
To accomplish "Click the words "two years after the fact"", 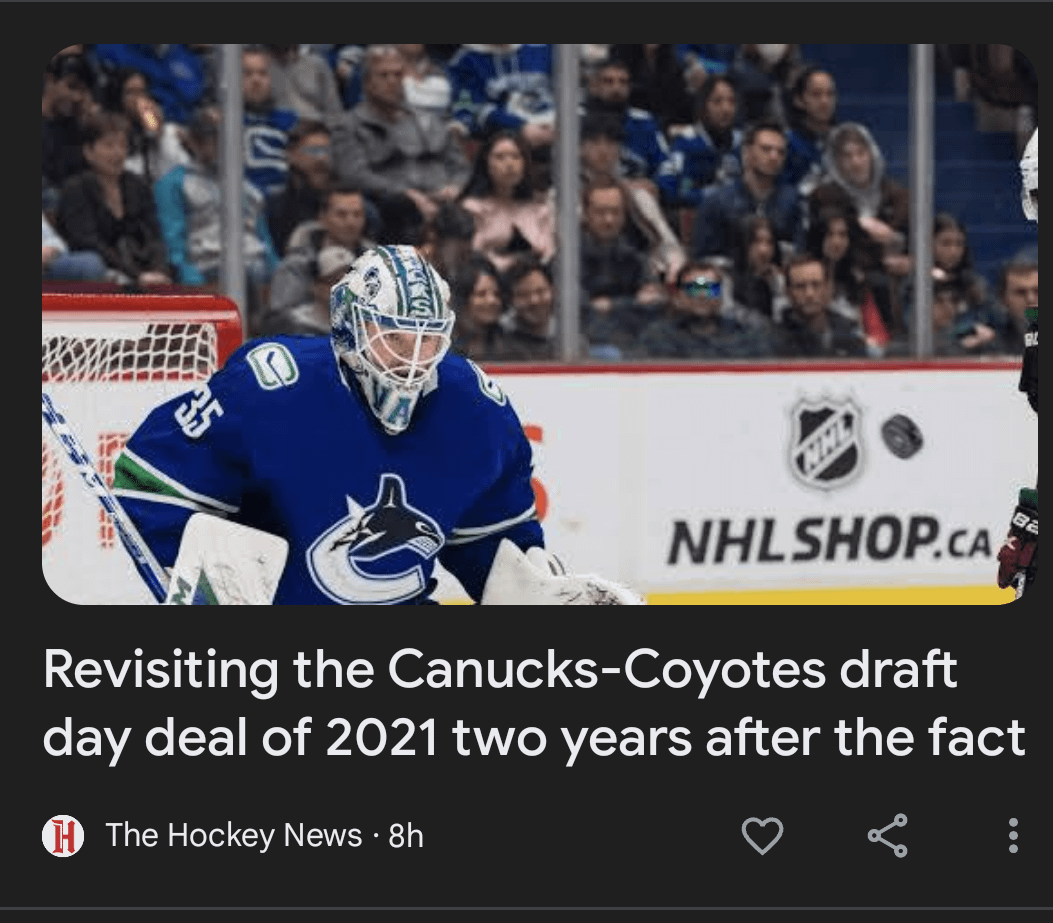I will [738, 738].
